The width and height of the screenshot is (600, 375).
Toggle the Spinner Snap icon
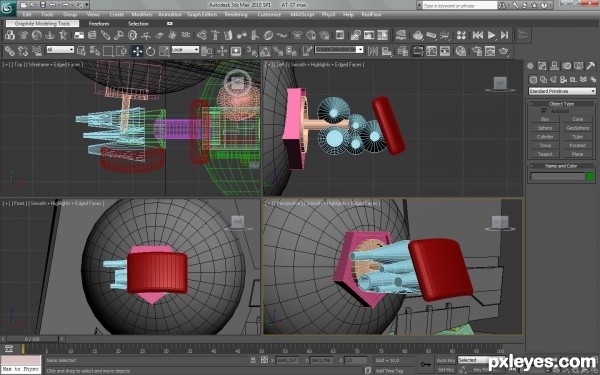pyautogui.click(x=291, y=51)
